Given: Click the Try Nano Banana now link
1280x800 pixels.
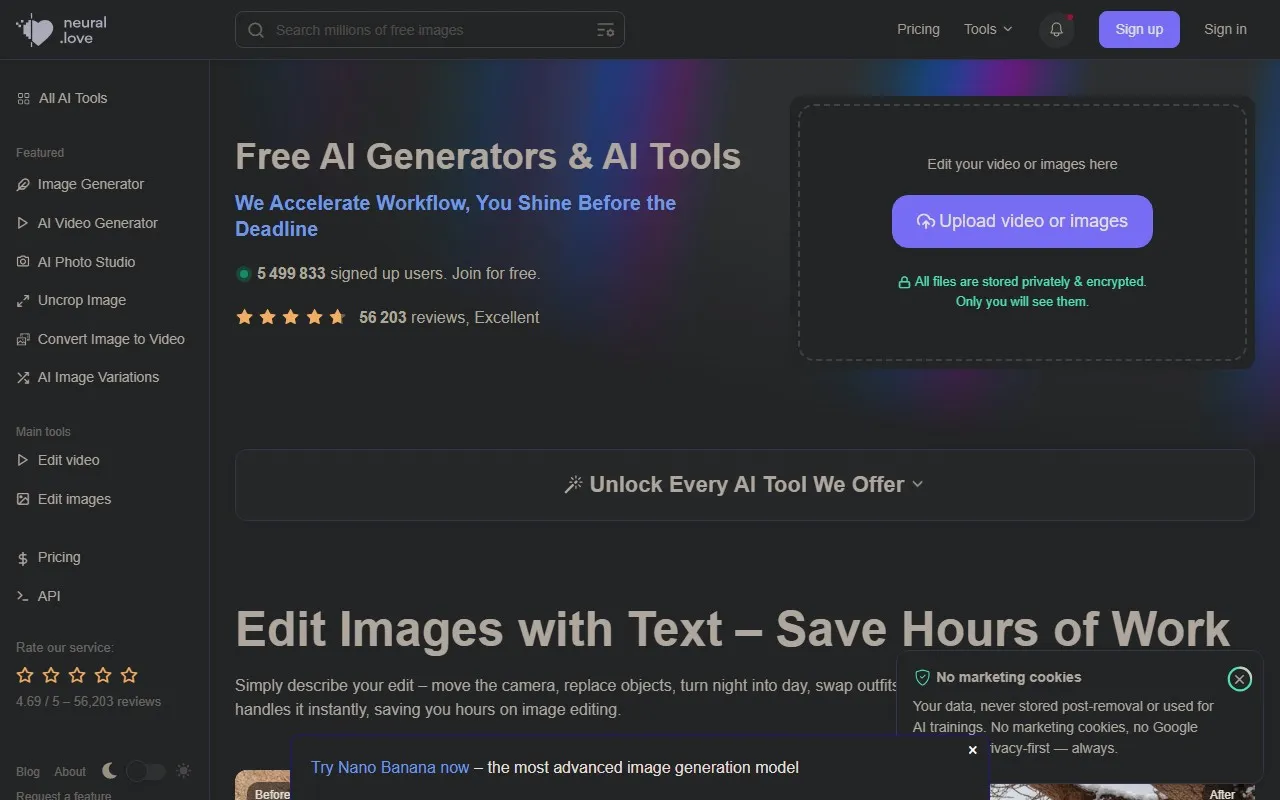Looking at the screenshot, I should click(x=390, y=767).
